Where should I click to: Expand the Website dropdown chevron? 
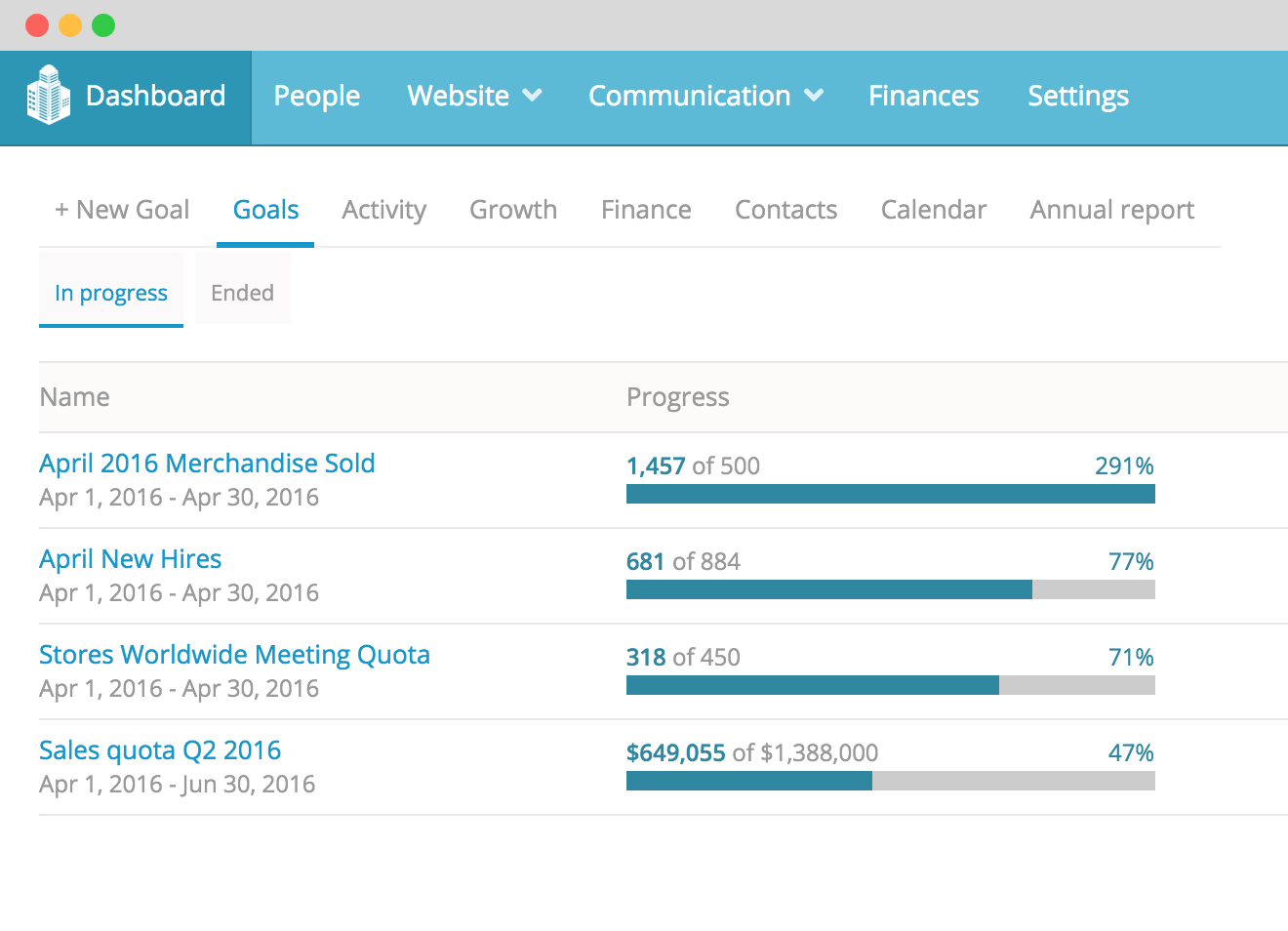[x=532, y=96]
